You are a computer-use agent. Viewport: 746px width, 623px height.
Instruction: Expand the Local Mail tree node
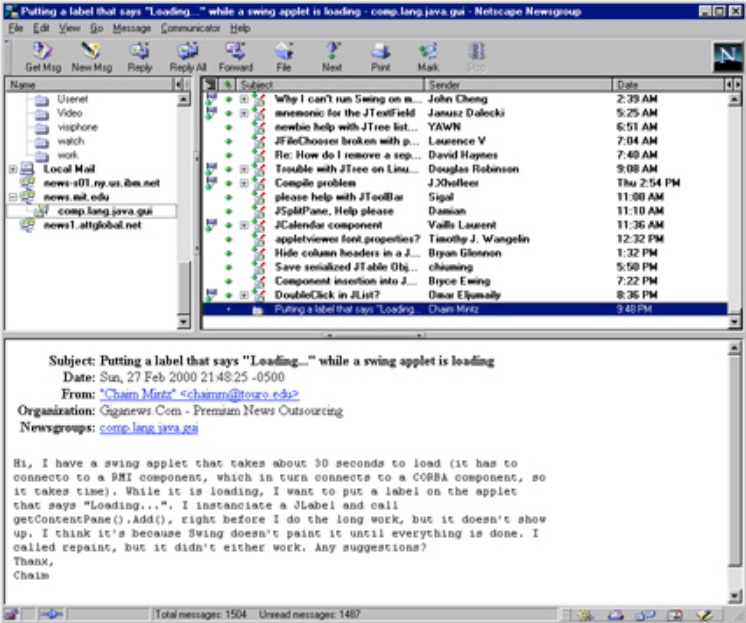pyautogui.click(x=13, y=169)
